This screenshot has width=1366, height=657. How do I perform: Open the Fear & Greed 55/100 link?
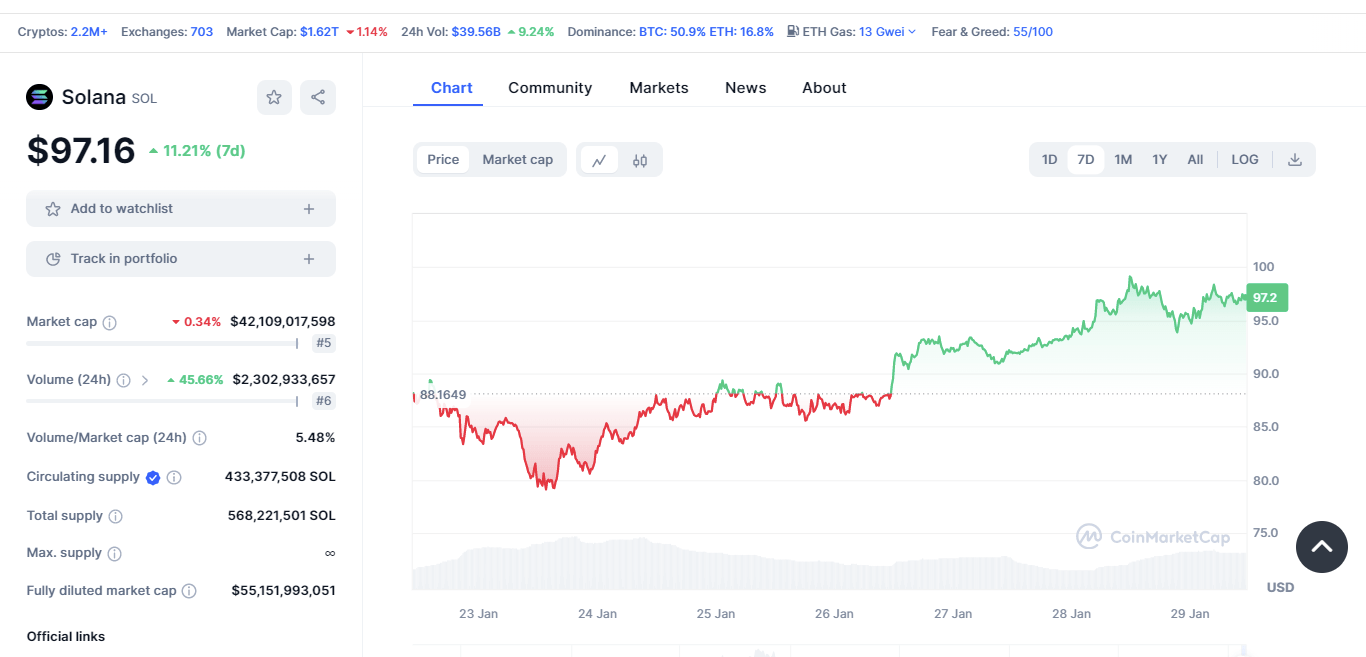tap(1033, 32)
